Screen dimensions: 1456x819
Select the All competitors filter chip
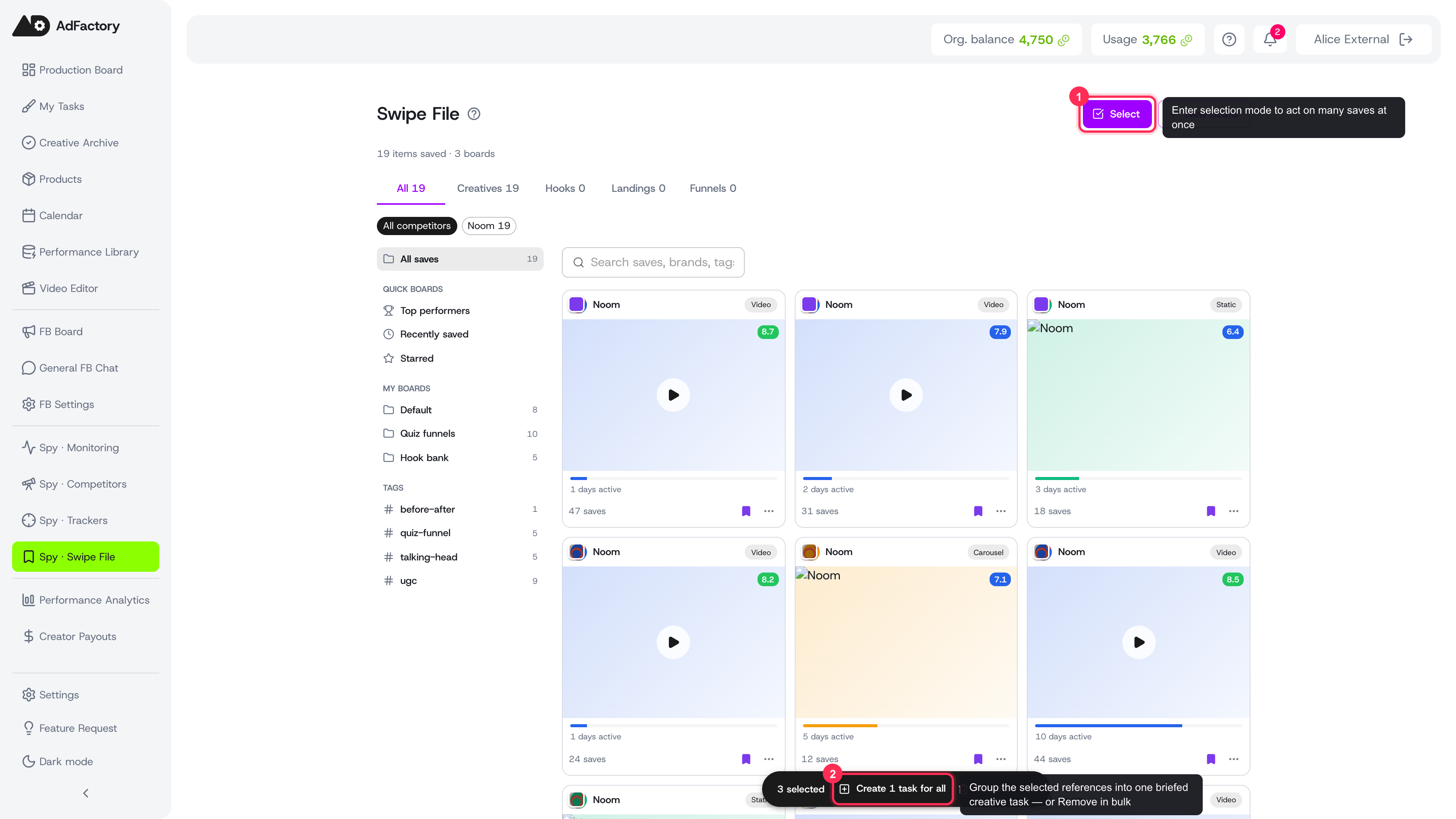(417, 226)
